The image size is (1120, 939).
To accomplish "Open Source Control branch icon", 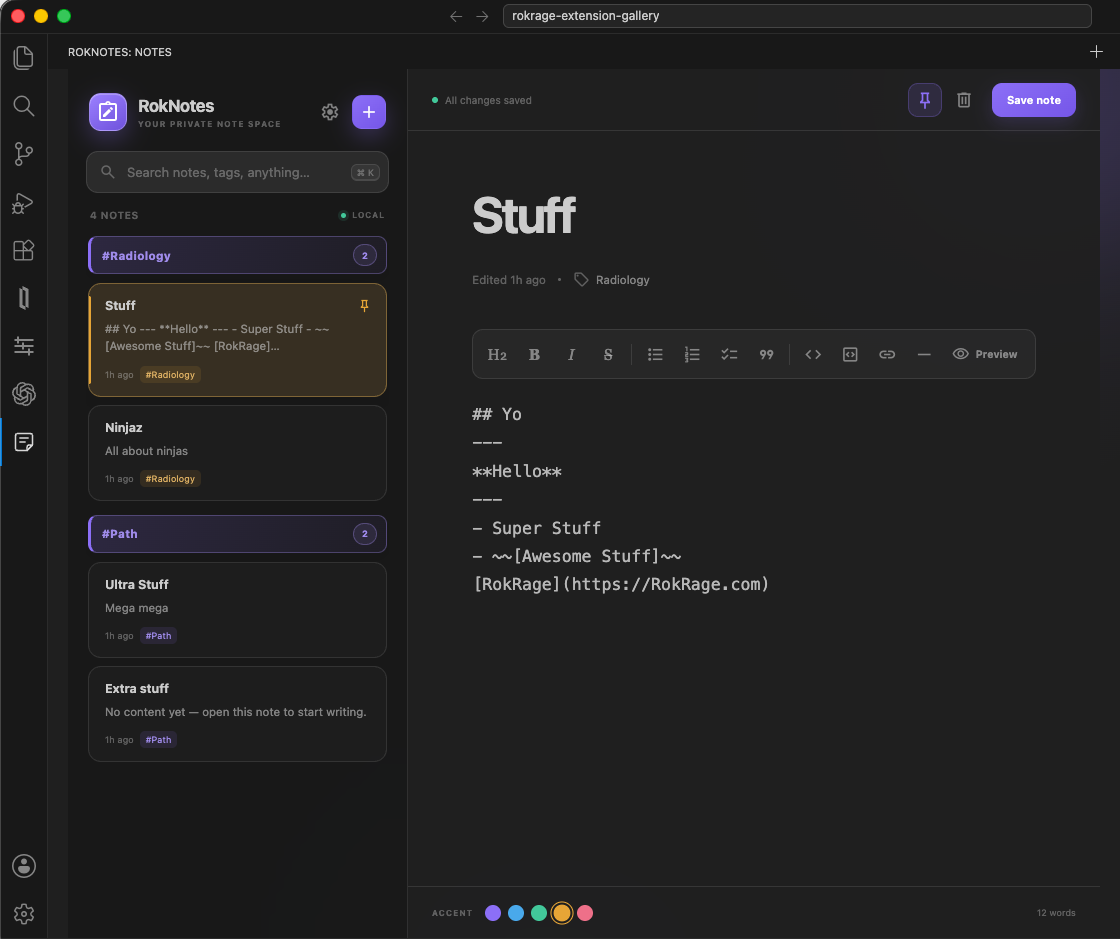I will point(24,154).
